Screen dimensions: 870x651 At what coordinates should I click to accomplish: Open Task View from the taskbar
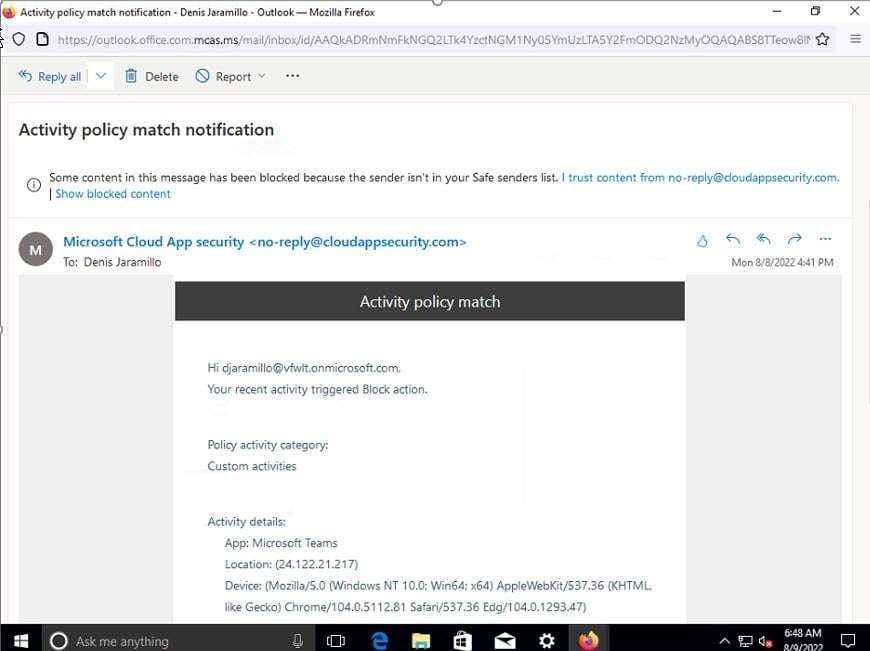click(336, 641)
